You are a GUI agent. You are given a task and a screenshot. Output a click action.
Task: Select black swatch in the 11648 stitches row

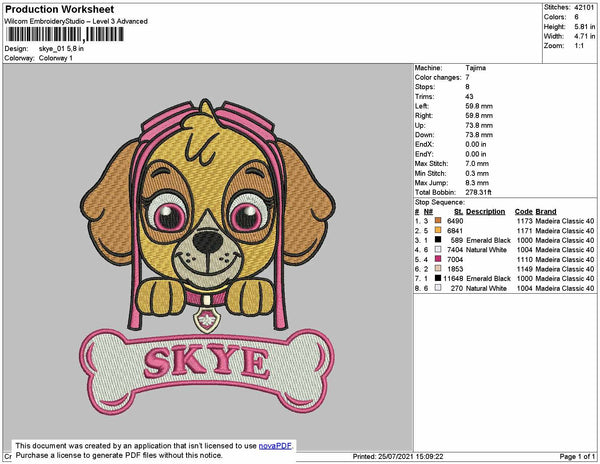click(438, 278)
